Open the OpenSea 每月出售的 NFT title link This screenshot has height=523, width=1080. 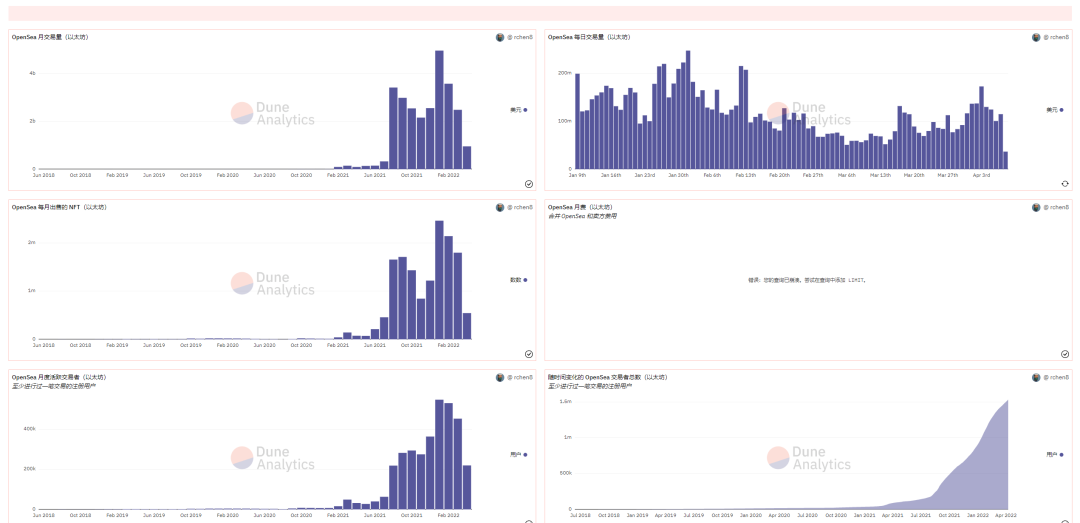point(57,207)
